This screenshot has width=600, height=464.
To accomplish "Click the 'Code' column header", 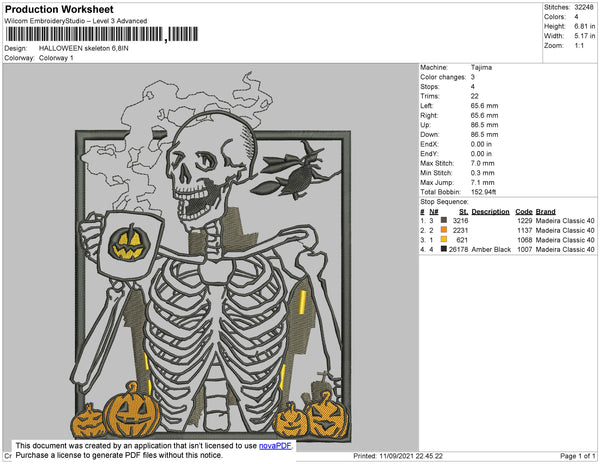I will point(524,212).
